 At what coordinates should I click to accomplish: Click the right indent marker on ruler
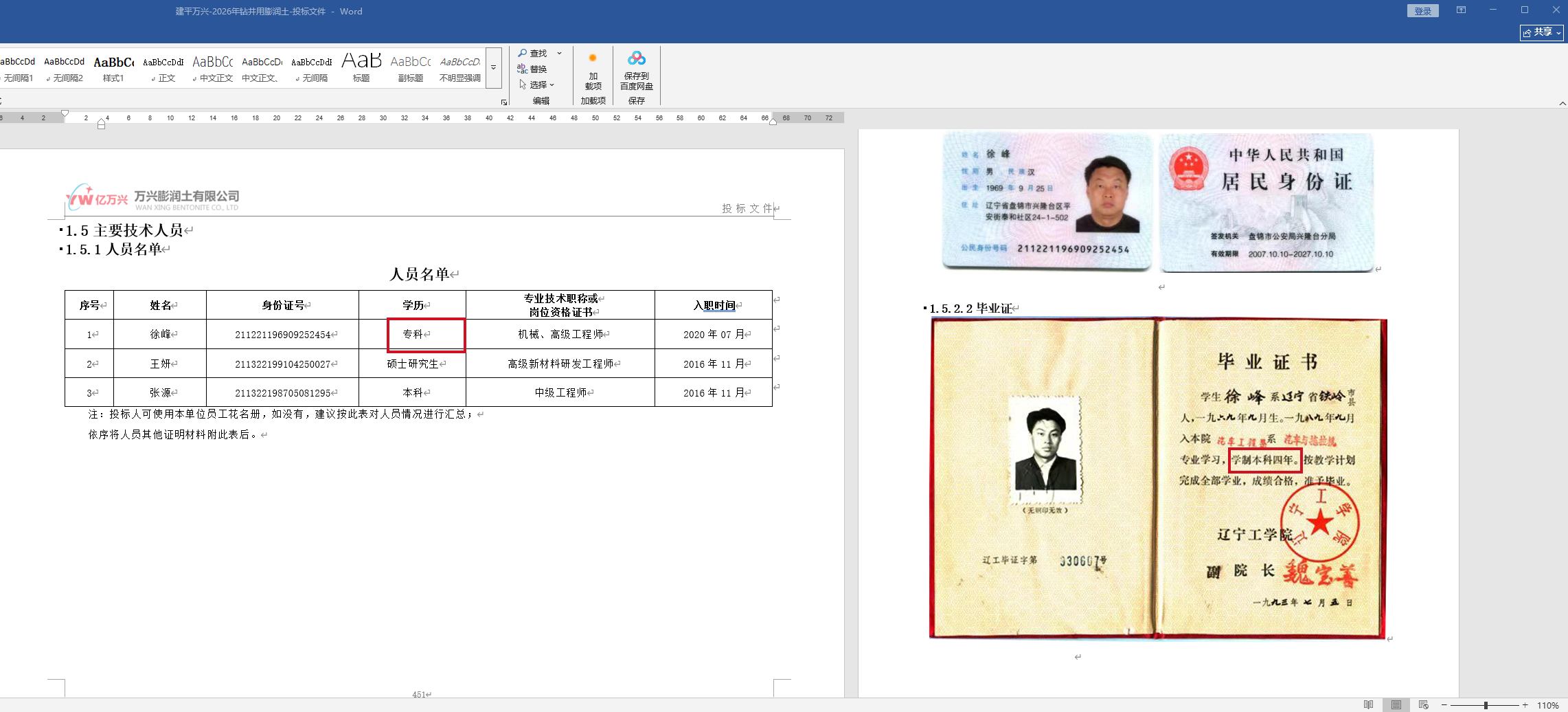[x=773, y=122]
